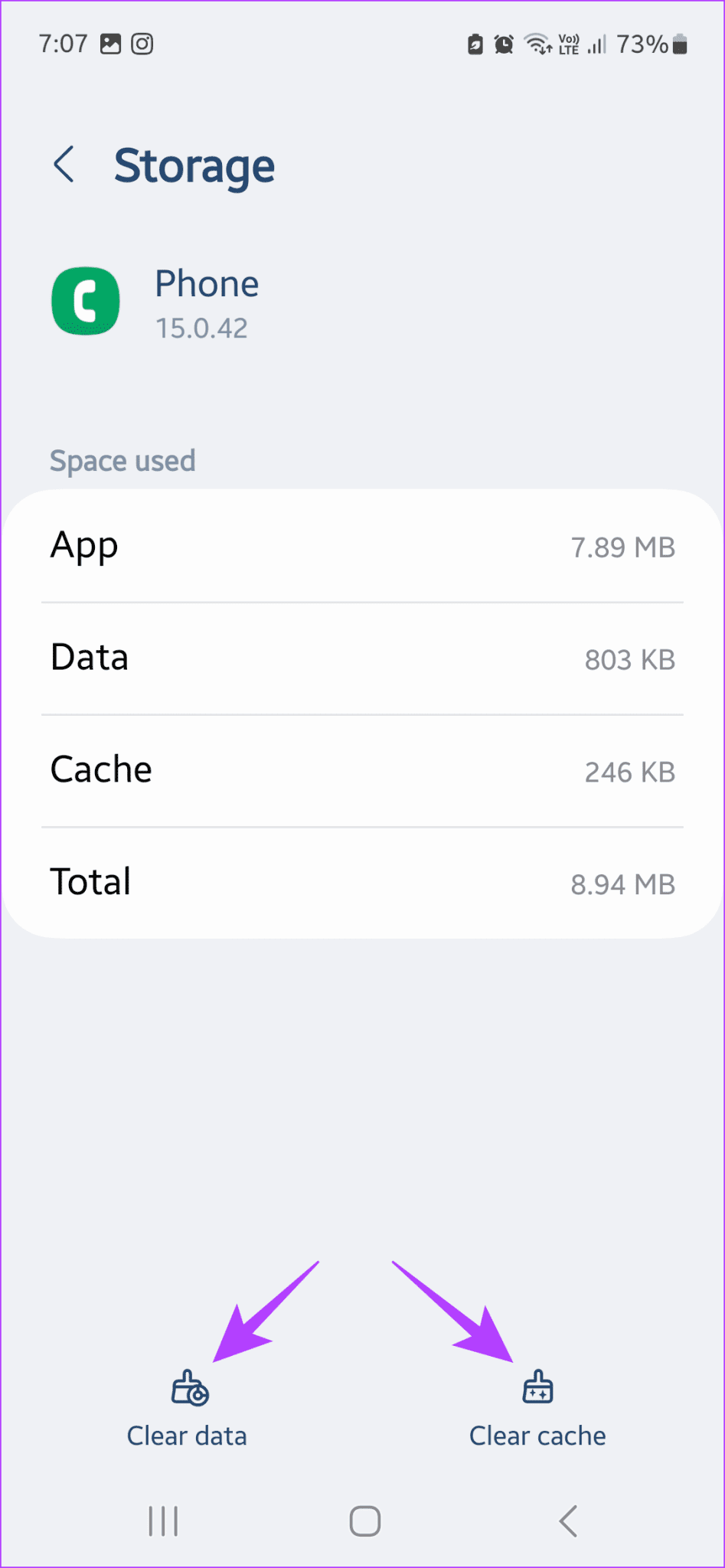The height and width of the screenshot is (1568, 725).
Task: Tap the Wi-Fi status icon
Action: tap(537, 44)
